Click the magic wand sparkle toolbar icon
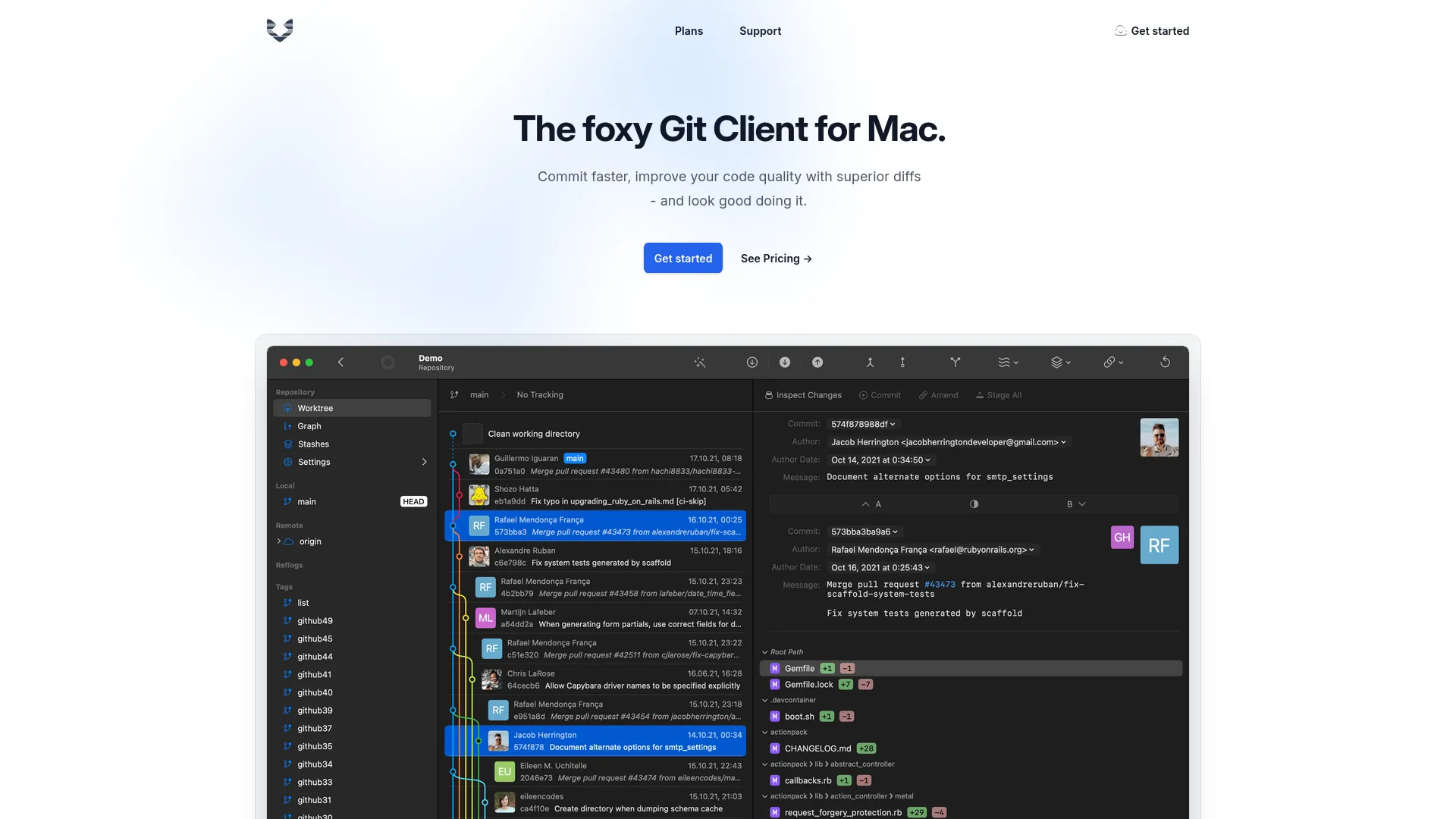The height and width of the screenshot is (819, 1456). 700,362
